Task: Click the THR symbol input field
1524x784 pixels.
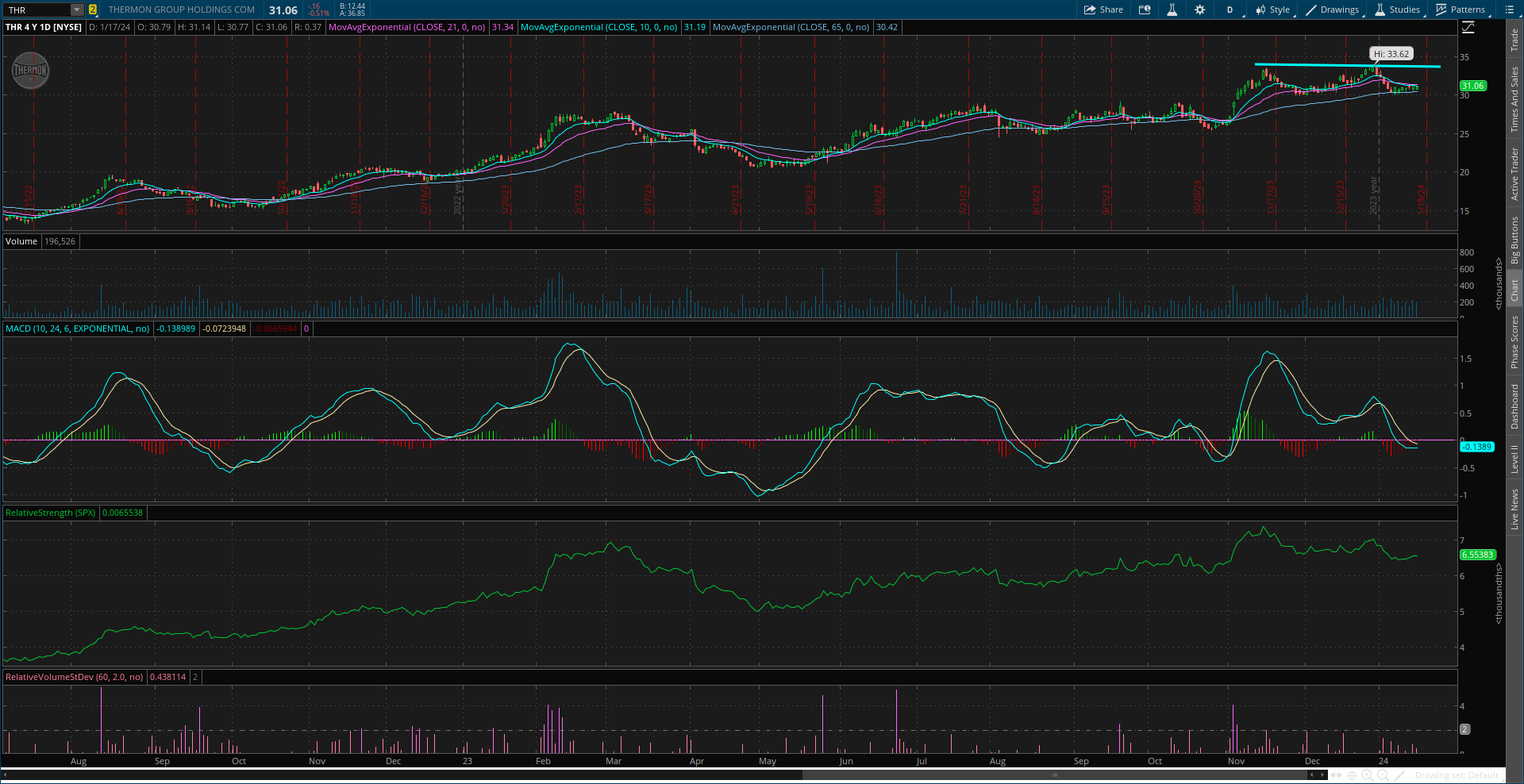Action: 37,10
